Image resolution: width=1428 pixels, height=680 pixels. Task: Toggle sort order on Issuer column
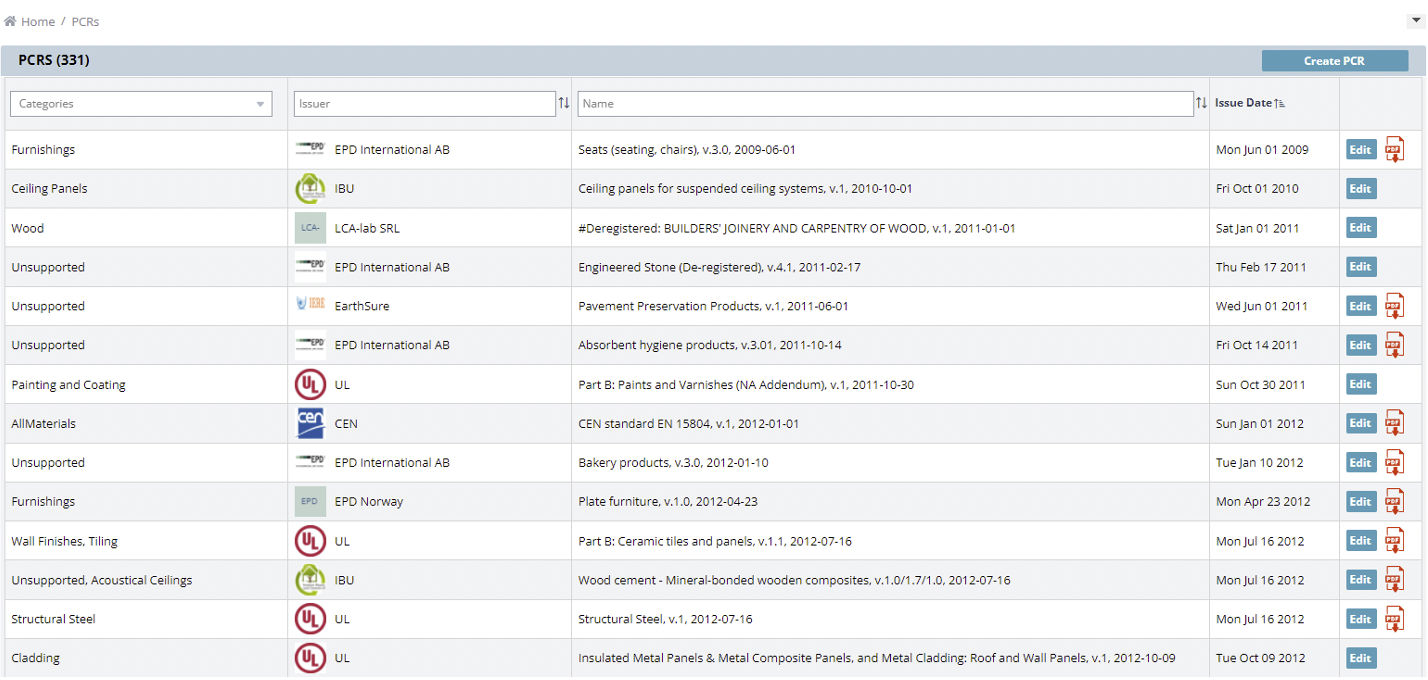tap(564, 103)
